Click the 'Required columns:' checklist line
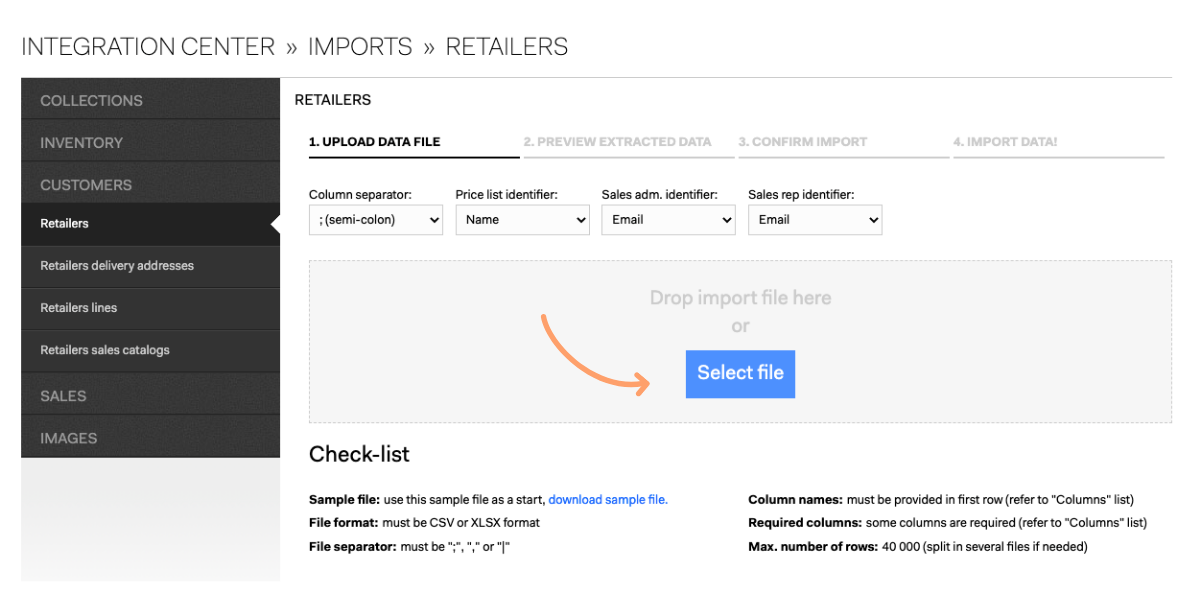Image resolution: width=1200 pixels, height=600 pixels. tap(947, 523)
